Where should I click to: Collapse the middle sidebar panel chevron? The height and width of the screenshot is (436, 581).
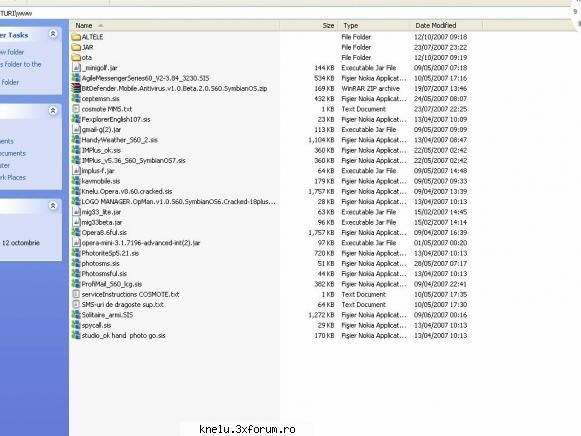[x=53, y=110]
